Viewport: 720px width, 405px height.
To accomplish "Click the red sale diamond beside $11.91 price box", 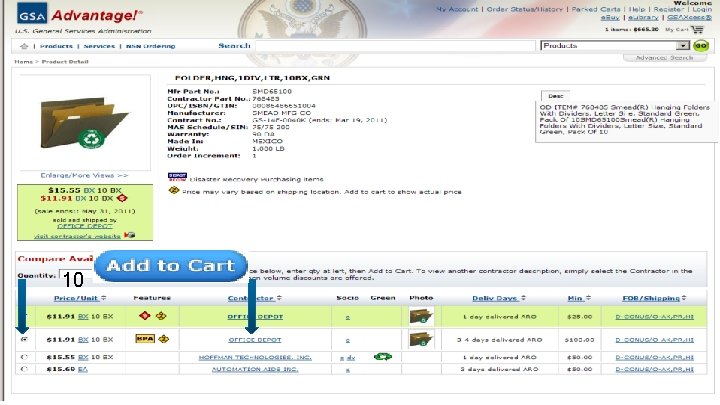I will [x=122, y=198].
